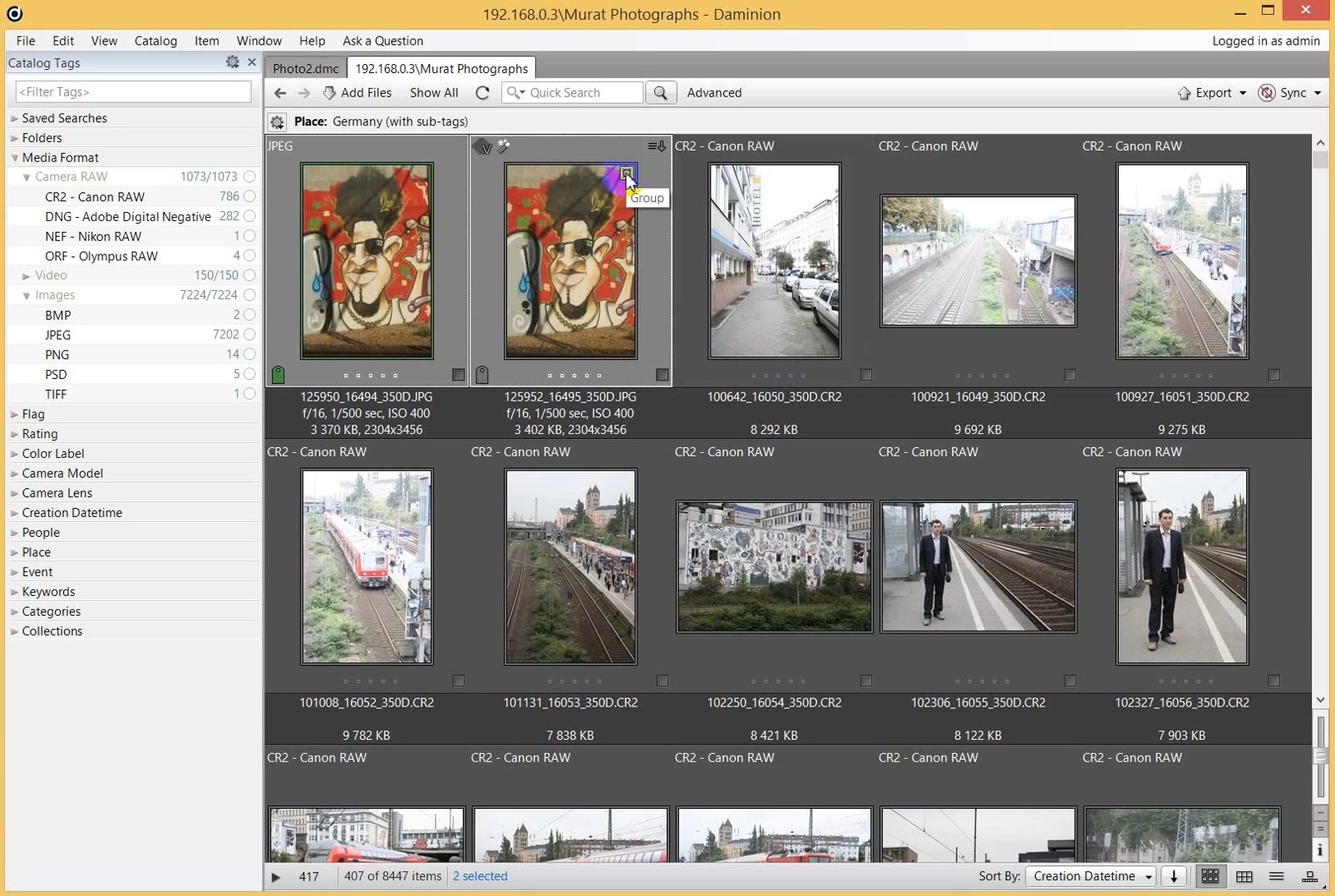The image size is (1335, 896).
Task: Collapse the Media Format tree node
Action: 14,157
